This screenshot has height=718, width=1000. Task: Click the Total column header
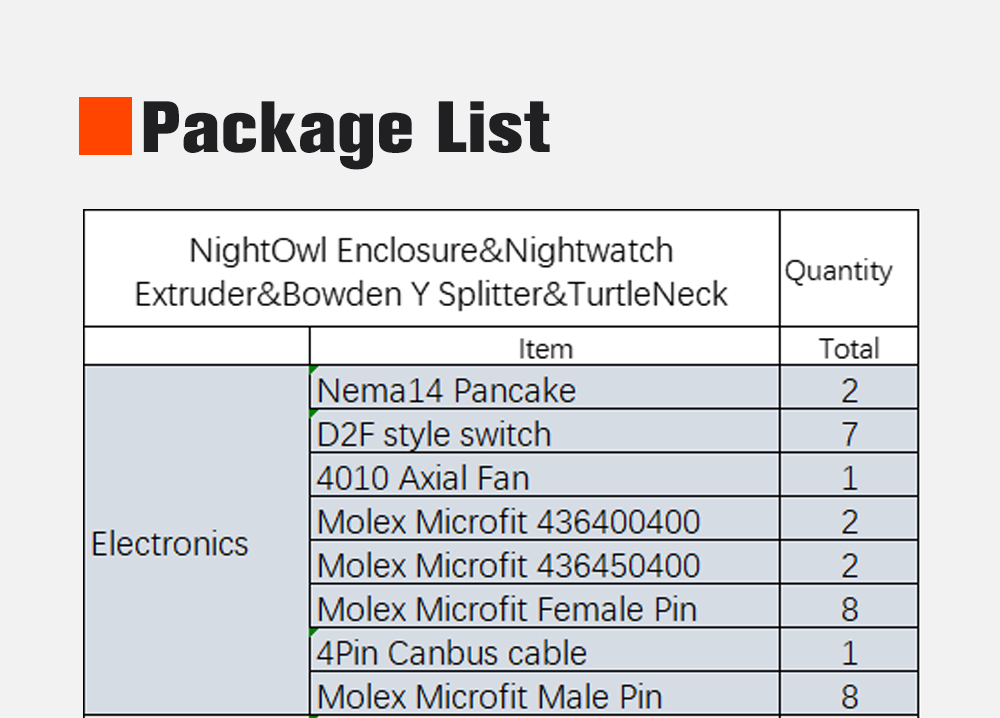(849, 348)
